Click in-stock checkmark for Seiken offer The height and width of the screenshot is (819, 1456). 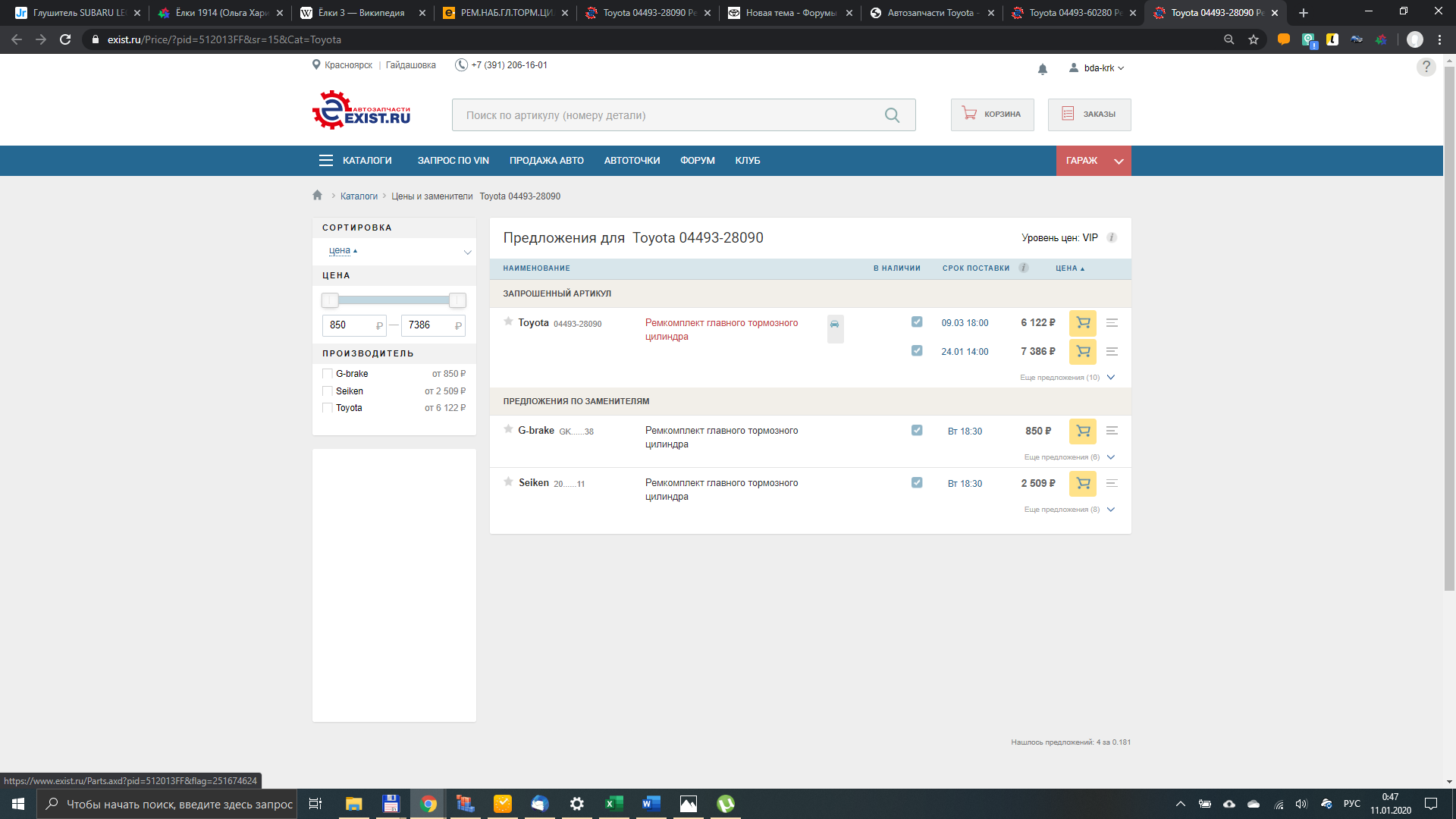click(917, 483)
